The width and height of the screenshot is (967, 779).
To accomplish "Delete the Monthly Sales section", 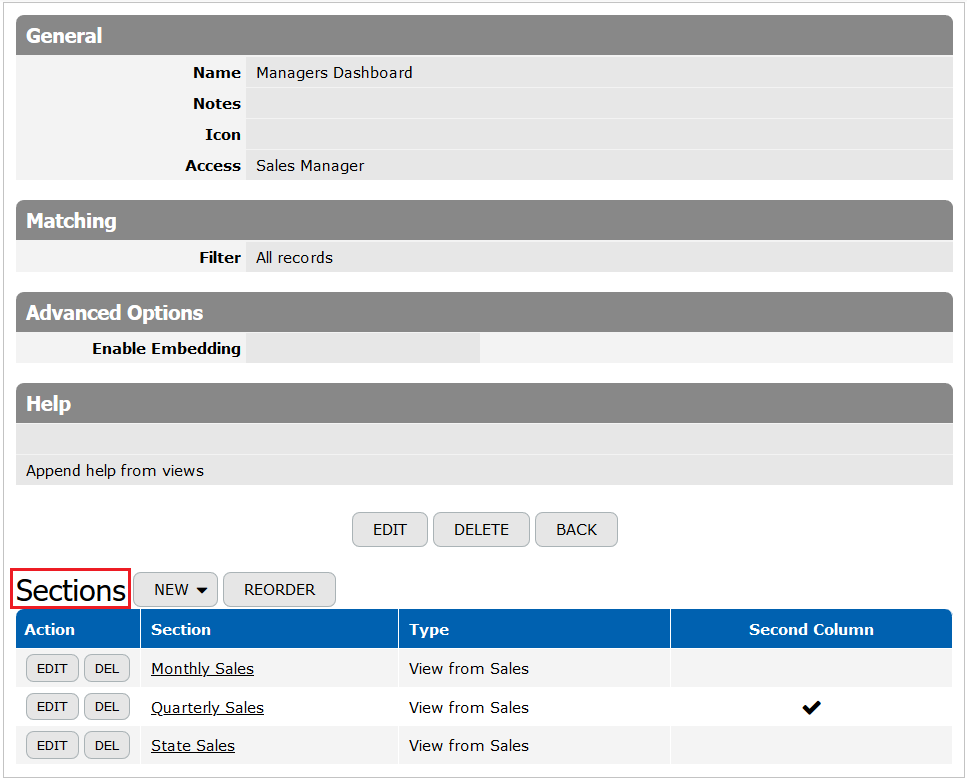I will click(107, 668).
